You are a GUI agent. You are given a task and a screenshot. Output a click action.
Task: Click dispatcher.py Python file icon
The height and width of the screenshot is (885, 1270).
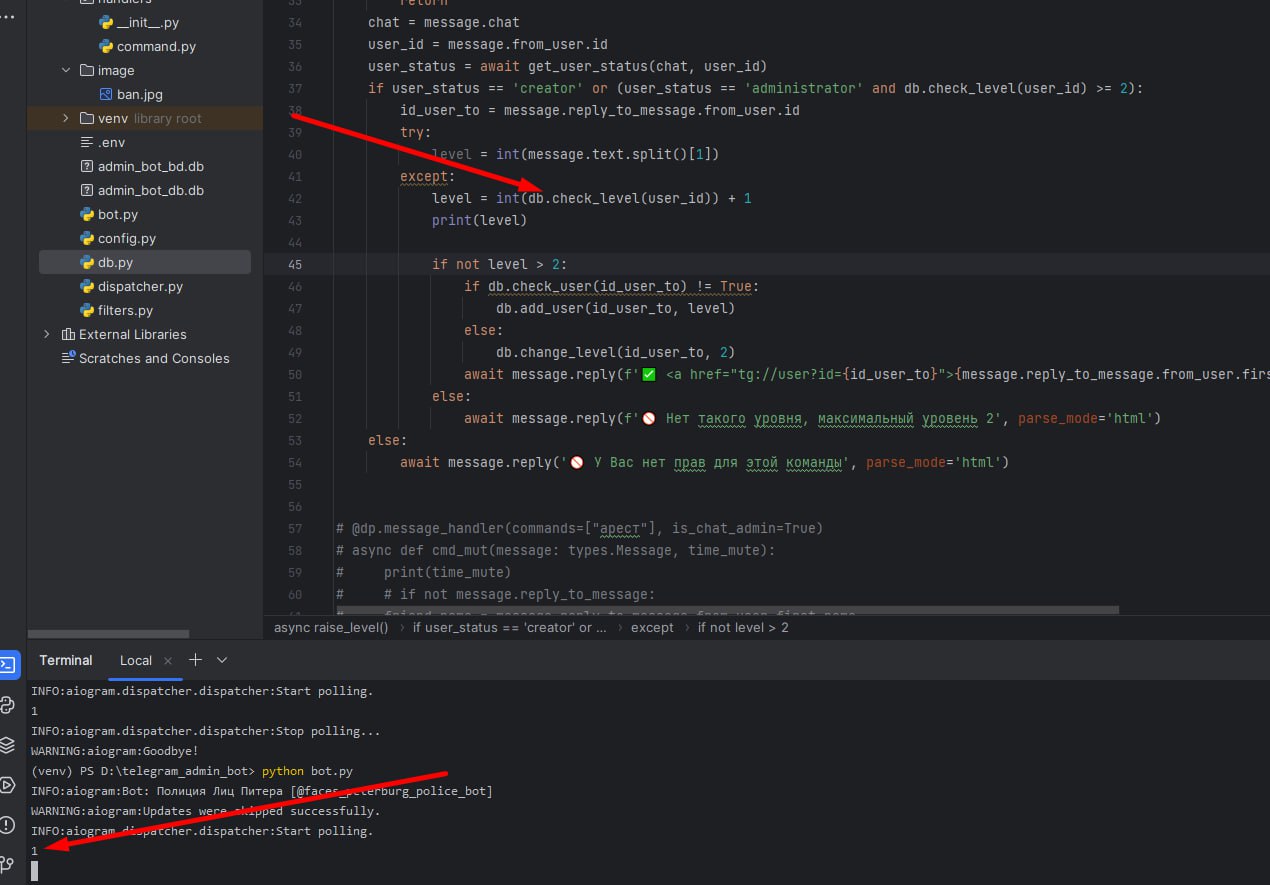pos(86,286)
